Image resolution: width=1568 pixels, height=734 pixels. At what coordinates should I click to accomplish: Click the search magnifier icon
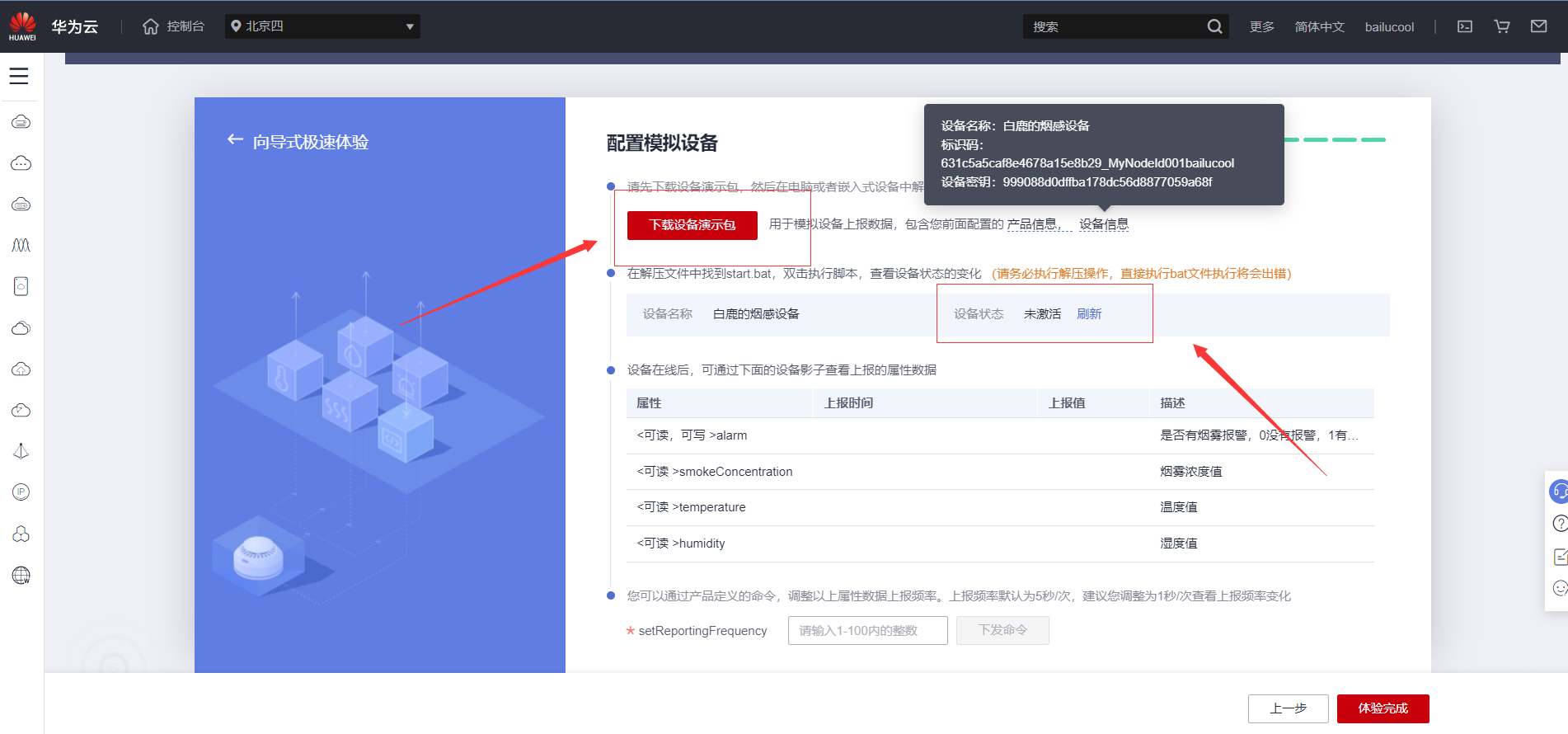[x=1214, y=26]
